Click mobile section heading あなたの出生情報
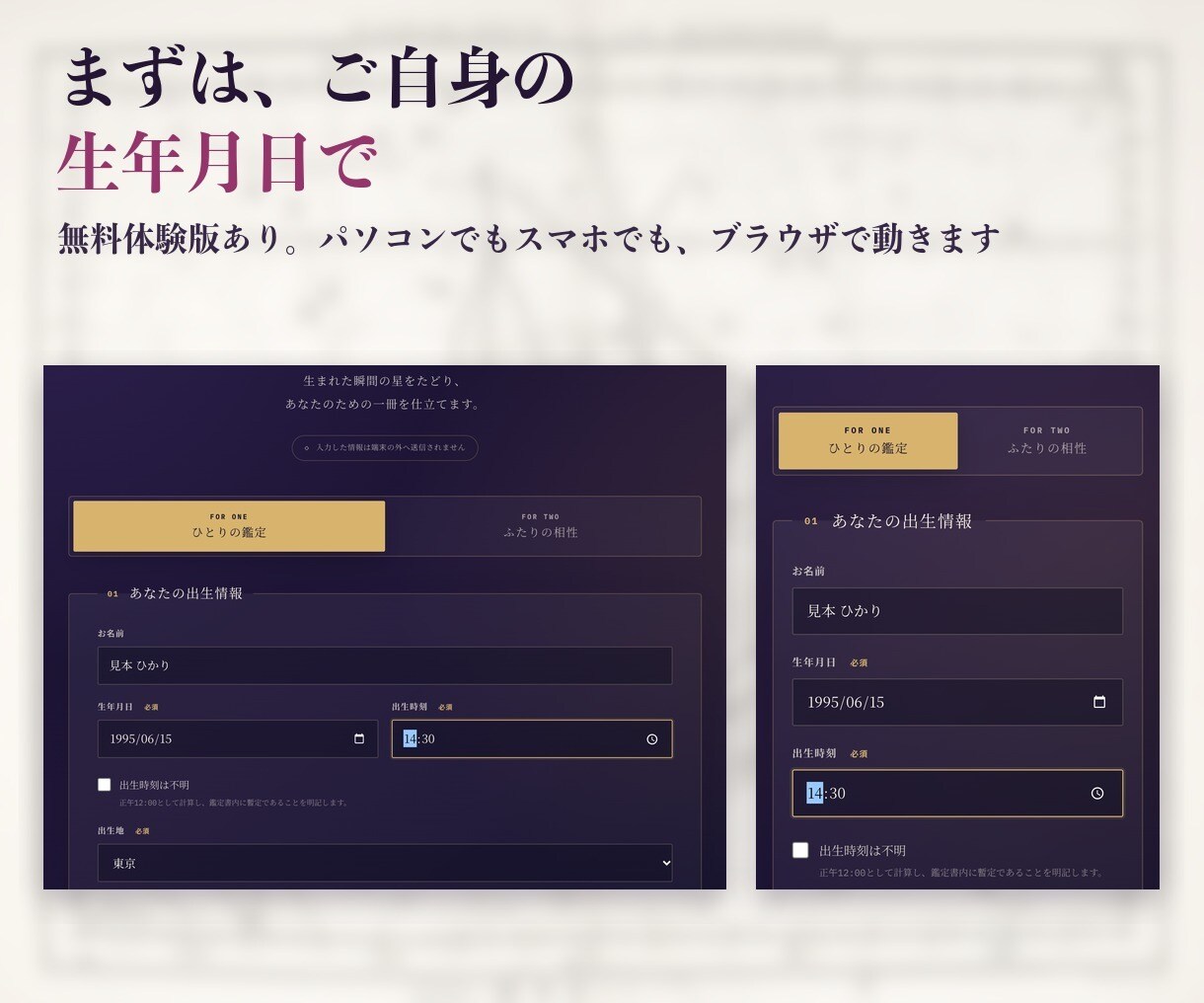Screen dimensions: 1204x1003 [902, 521]
